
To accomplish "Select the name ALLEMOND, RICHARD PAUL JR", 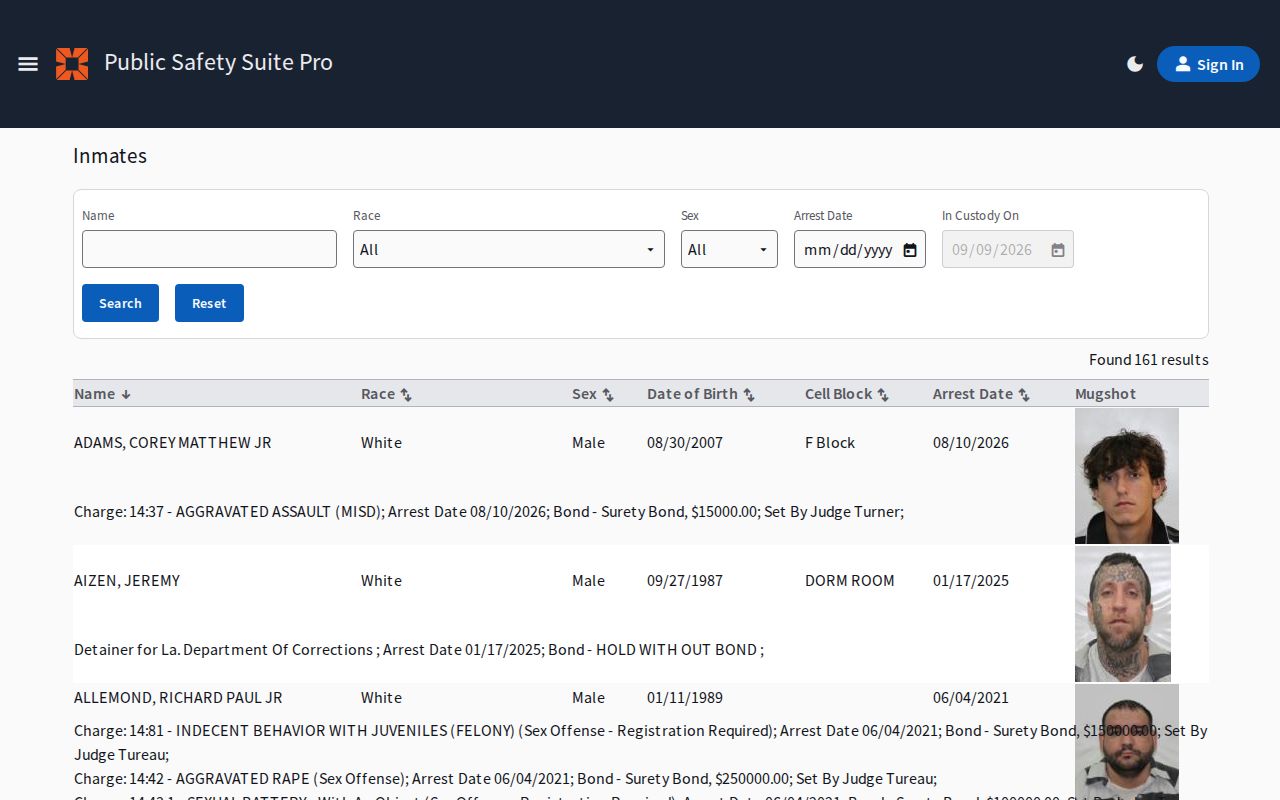I will point(178,698).
